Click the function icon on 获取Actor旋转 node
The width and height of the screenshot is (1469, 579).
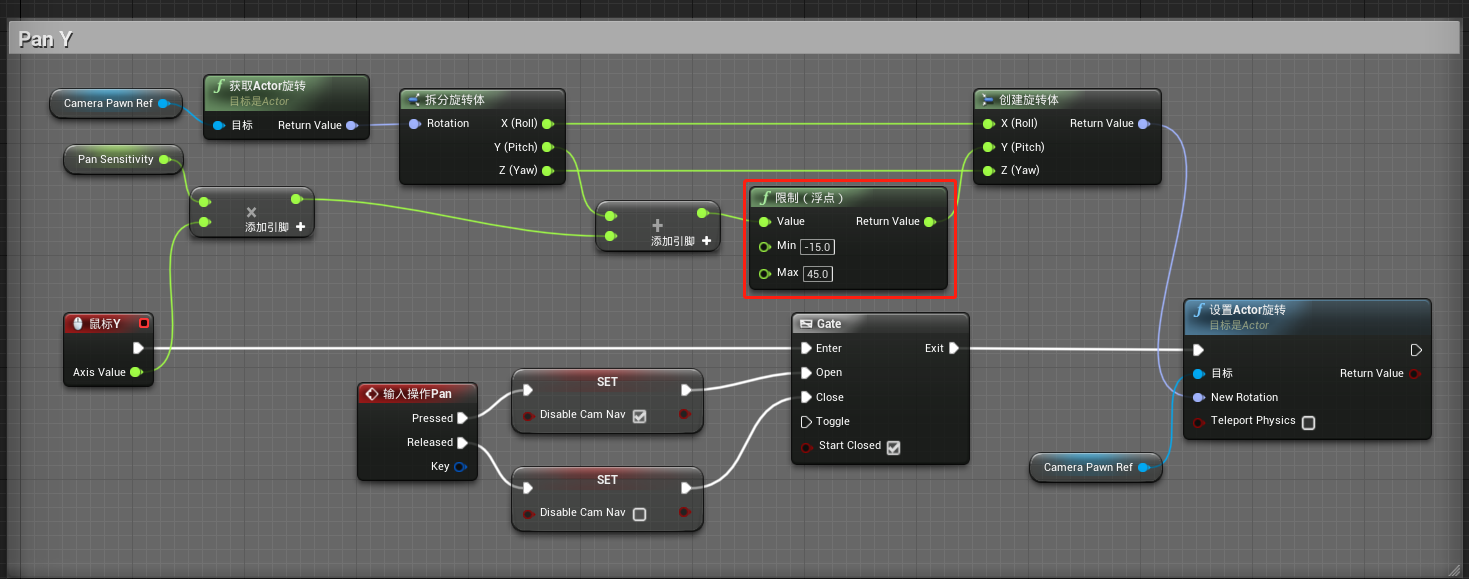219,86
